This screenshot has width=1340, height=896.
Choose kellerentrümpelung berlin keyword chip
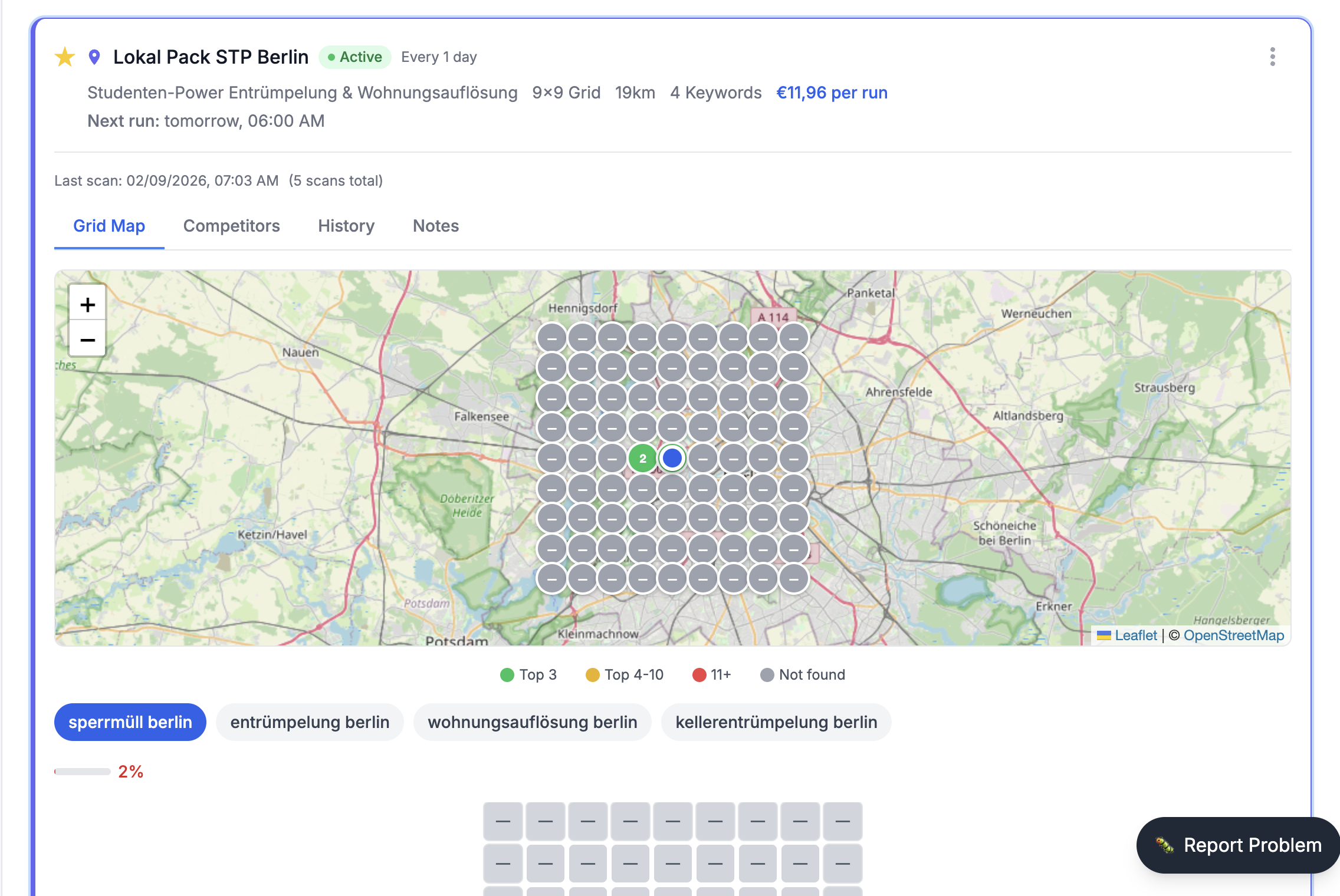click(x=776, y=722)
